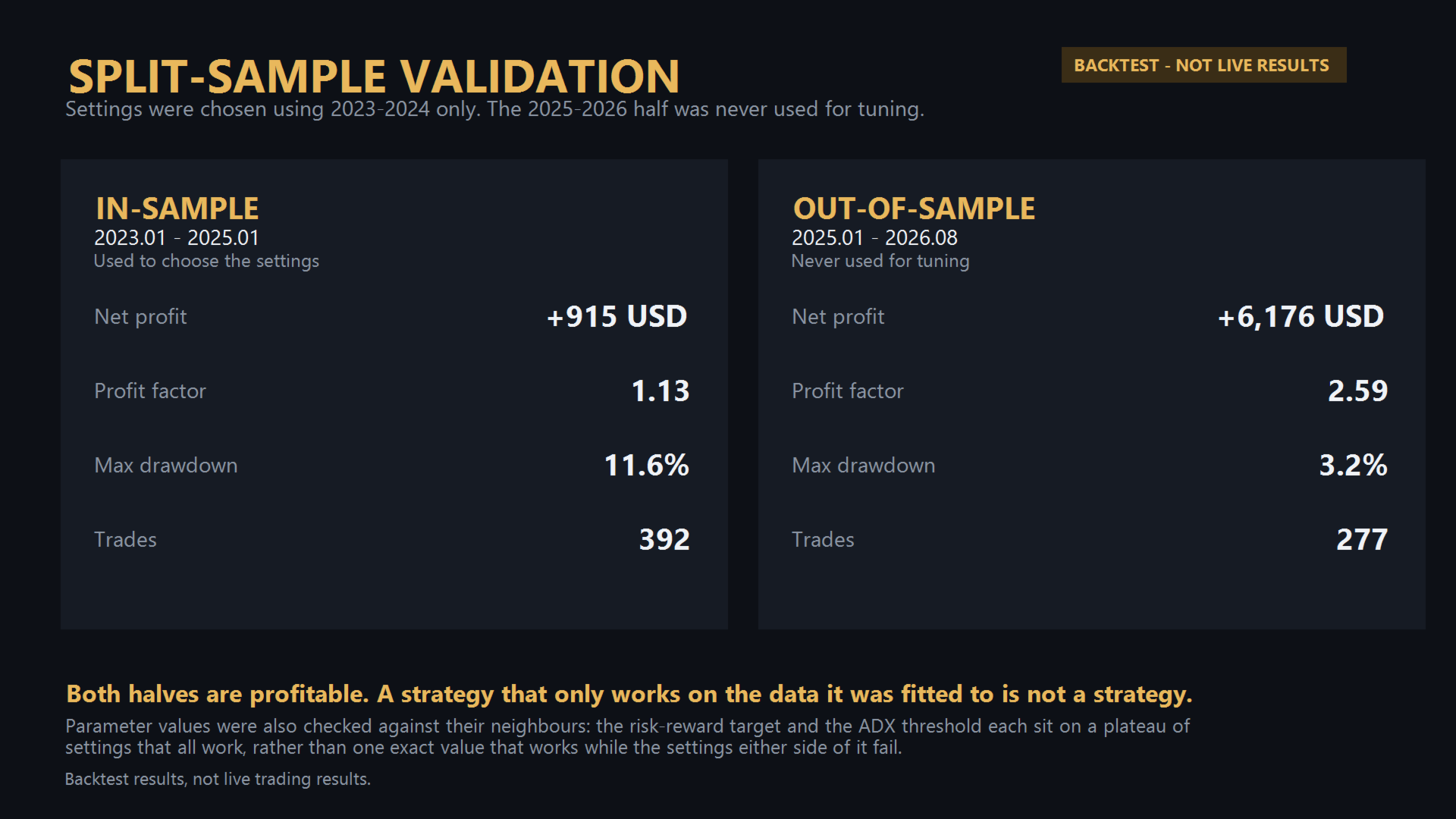Screen dimensions: 1456x819
Task: Click the parameter values explanation paragraph
Action: tap(628, 736)
